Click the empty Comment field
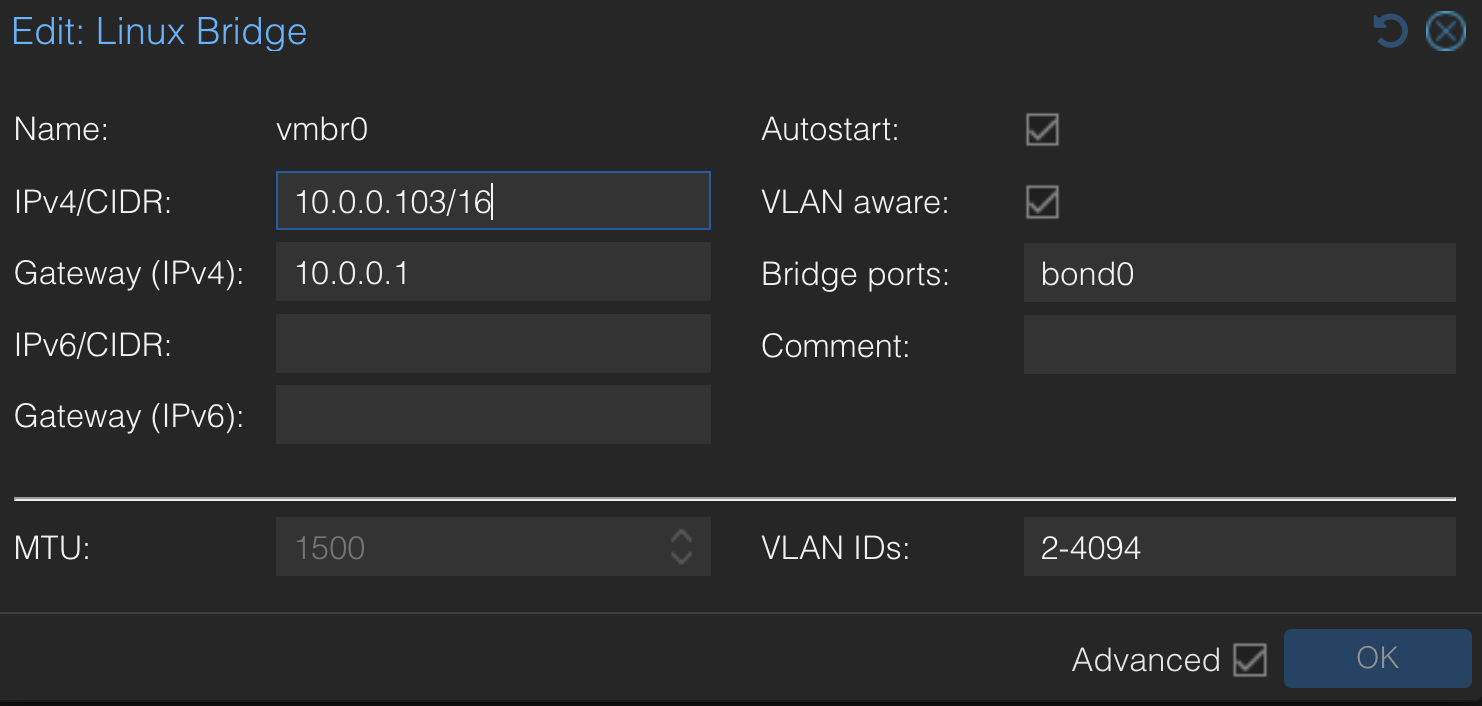The image size is (1482, 706). click(x=1239, y=344)
